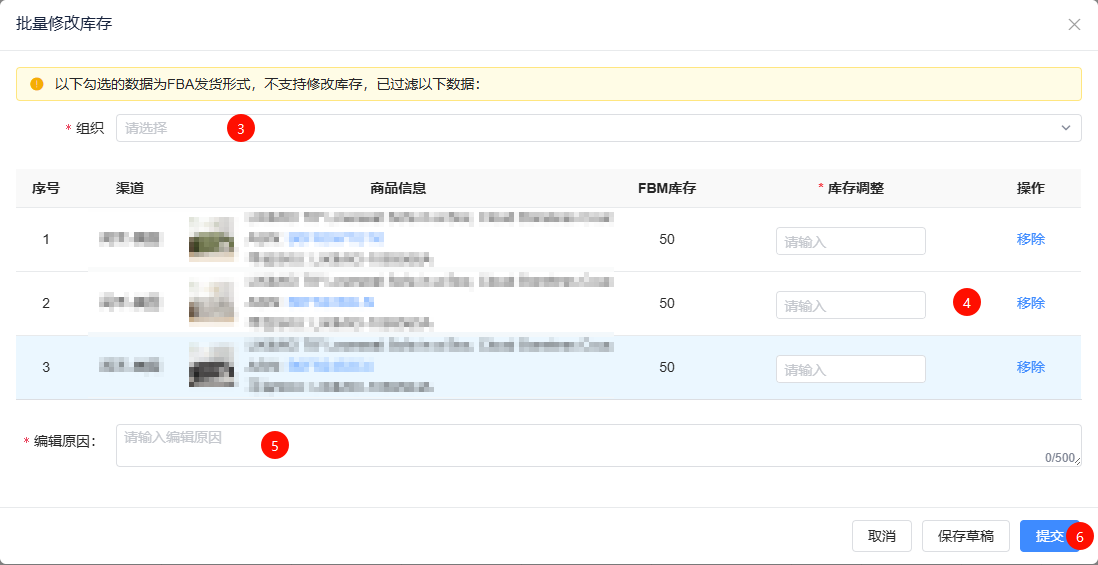This screenshot has width=1098, height=565.
Task: Open the blue product link in row 2
Action: [330, 302]
